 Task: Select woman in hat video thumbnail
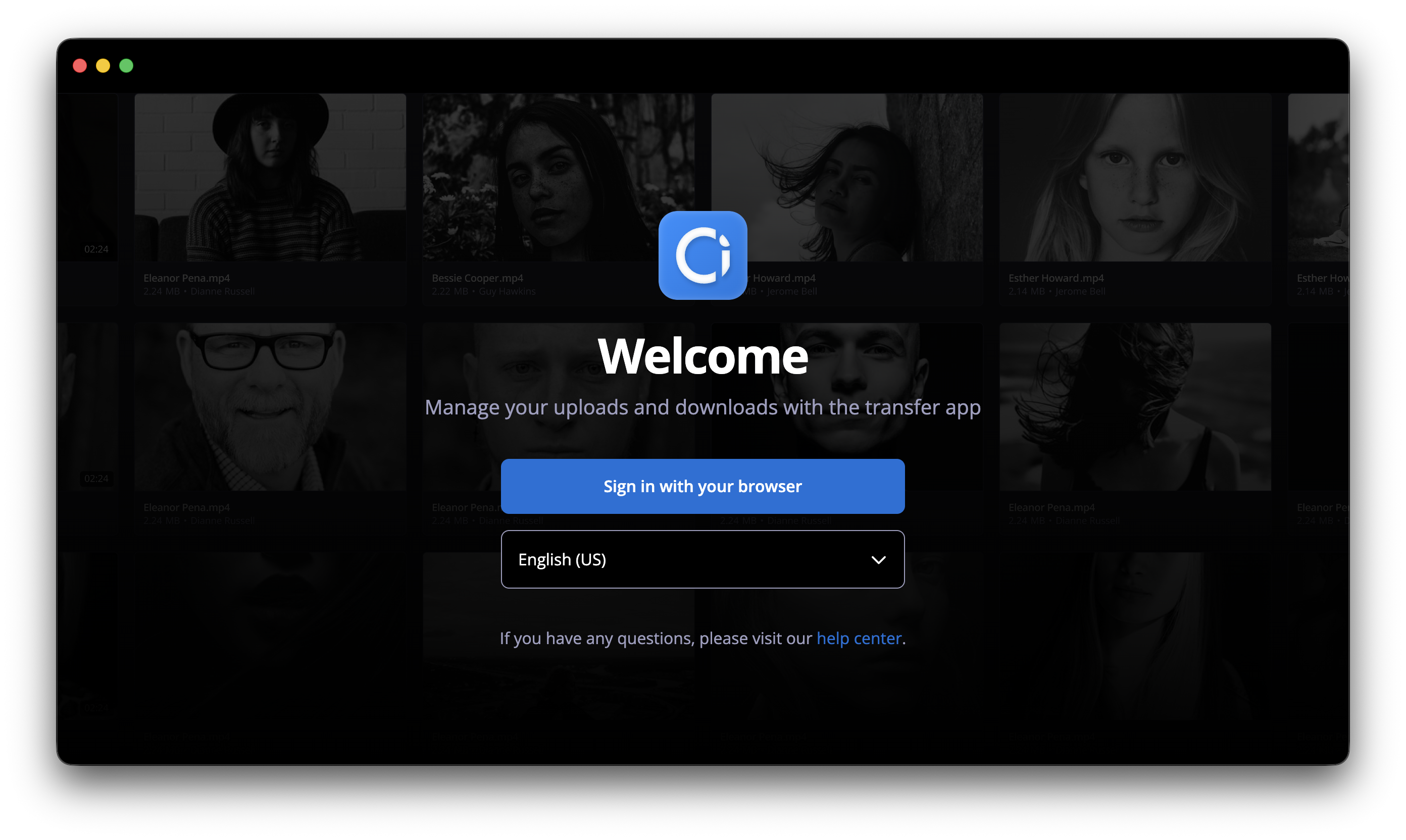point(270,177)
